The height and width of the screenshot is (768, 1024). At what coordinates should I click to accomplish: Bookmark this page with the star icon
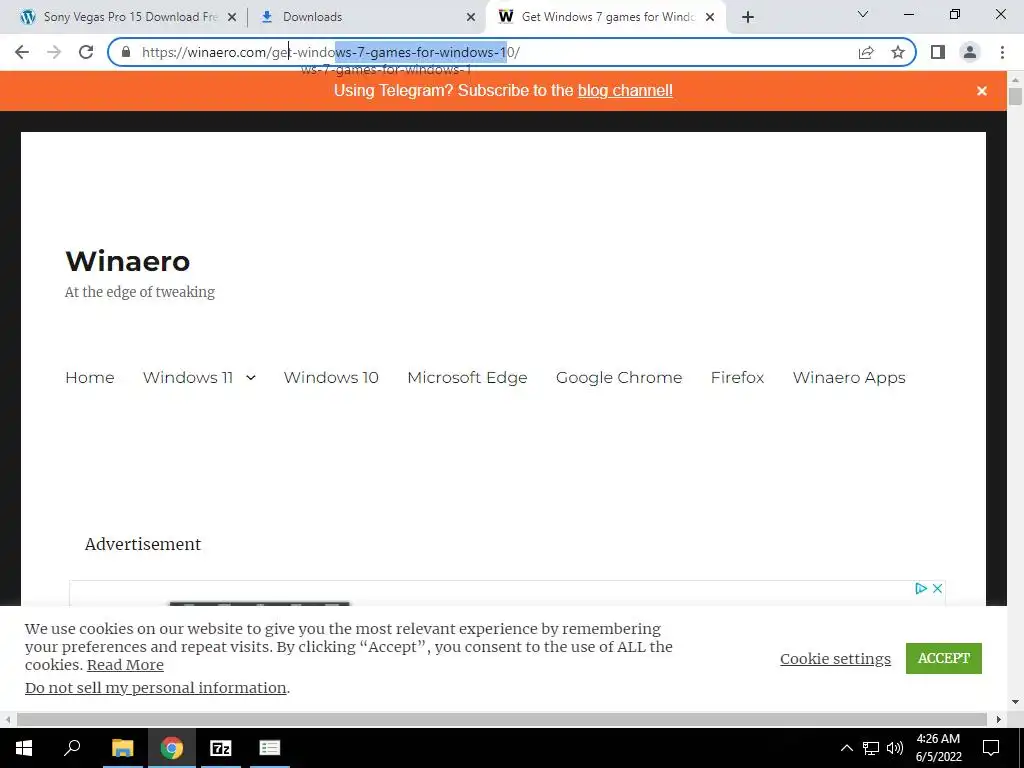tap(898, 52)
